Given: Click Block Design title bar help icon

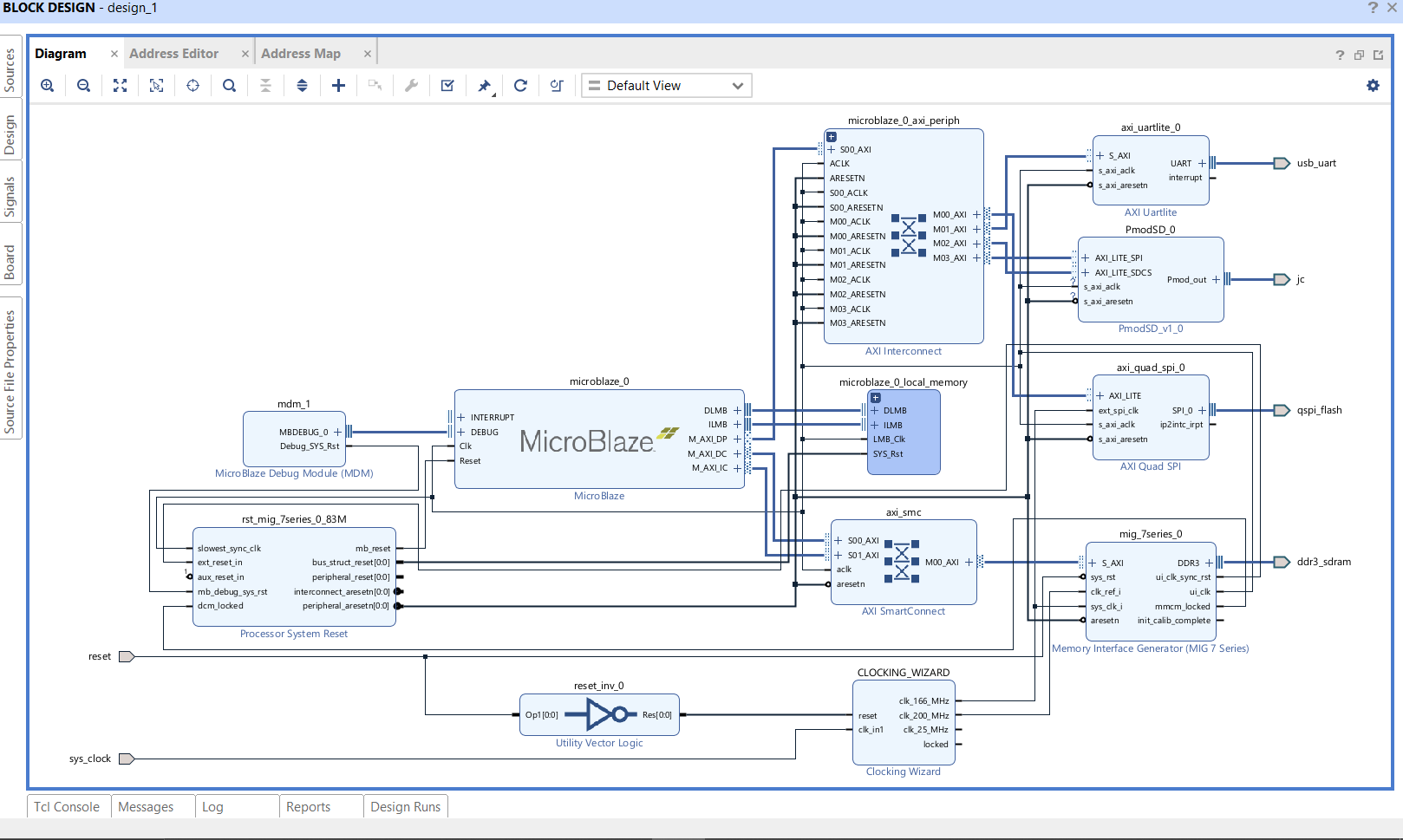Looking at the screenshot, I should [1373, 8].
